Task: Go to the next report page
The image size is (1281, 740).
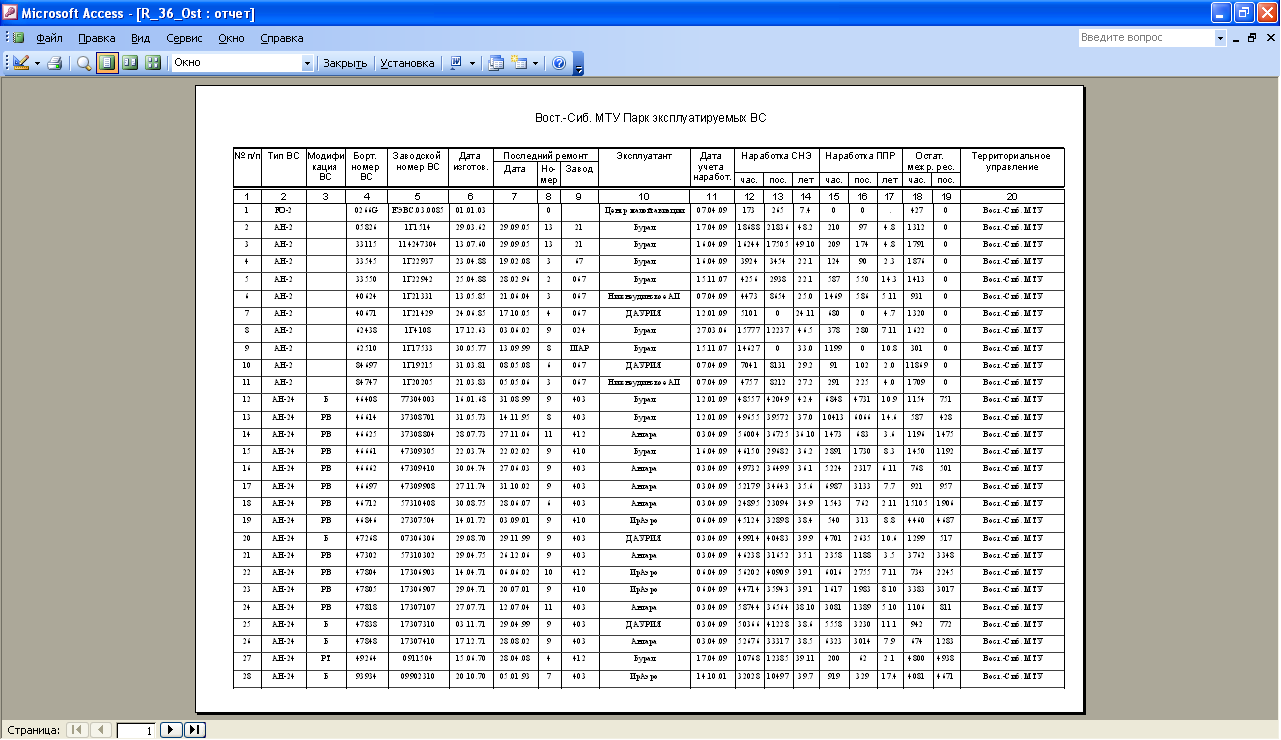Action: (172, 730)
